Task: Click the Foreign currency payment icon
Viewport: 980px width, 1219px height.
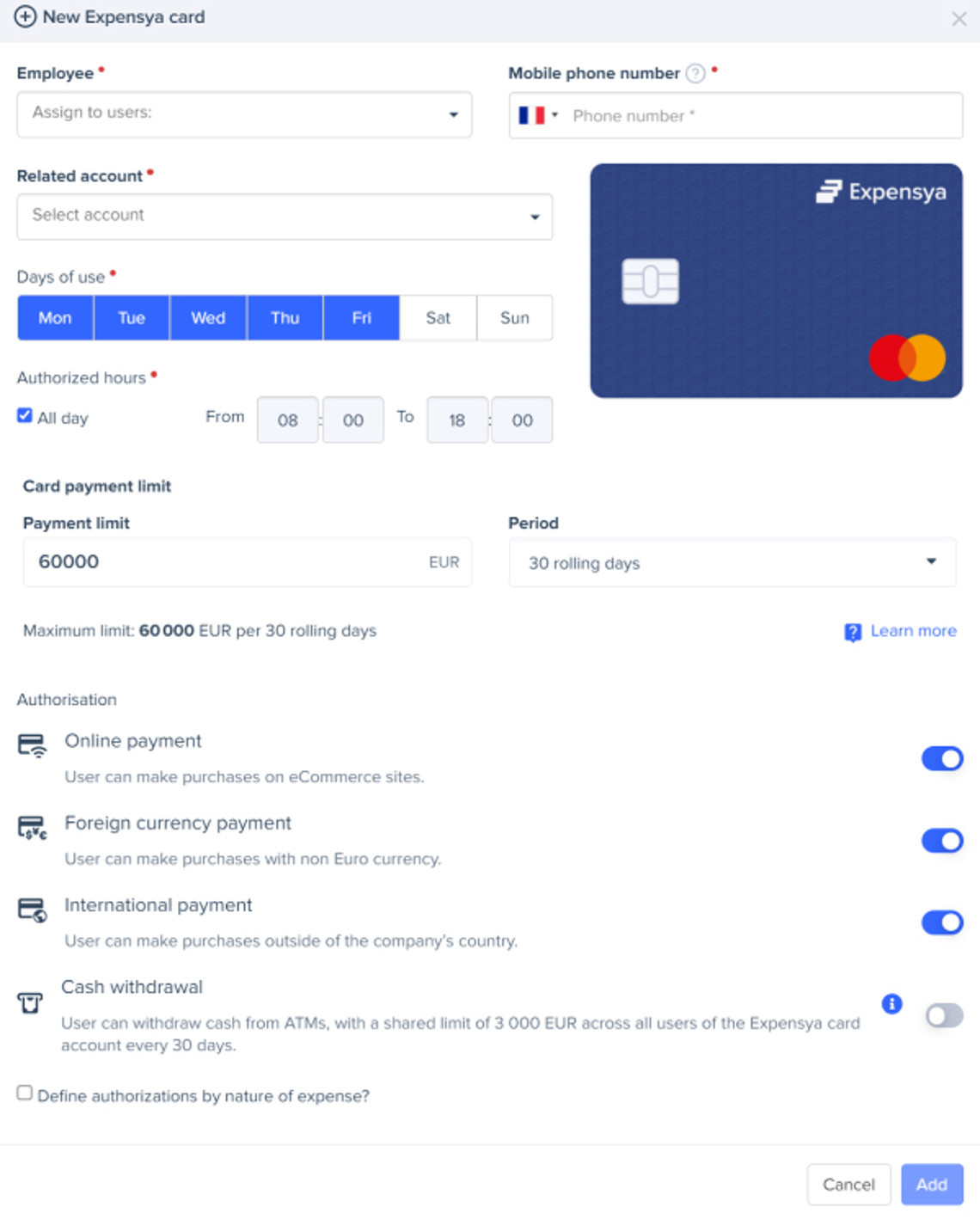Action: 33,828
